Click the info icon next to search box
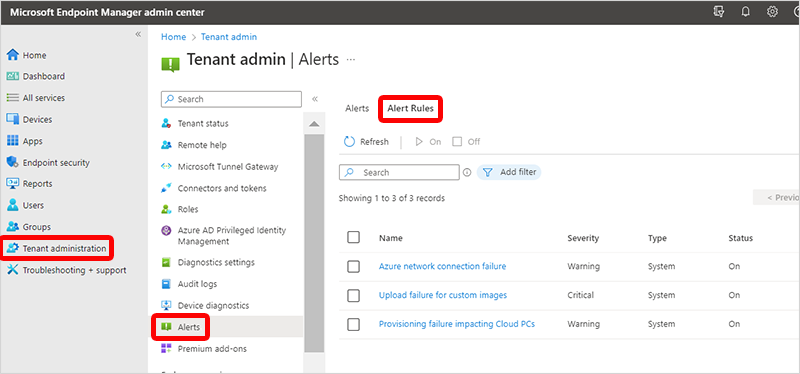The width and height of the screenshot is (800, 374). (x=467, y=172)
